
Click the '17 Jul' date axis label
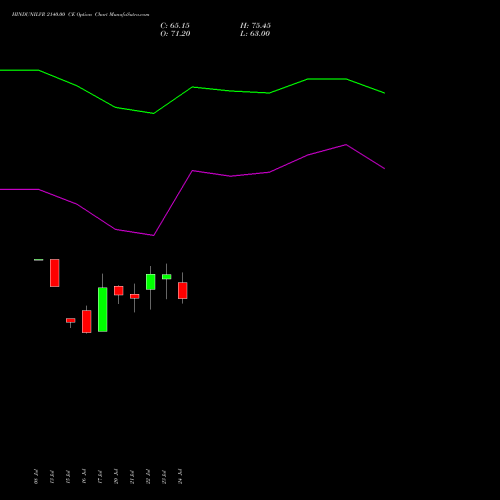click(x=100, y=476)
